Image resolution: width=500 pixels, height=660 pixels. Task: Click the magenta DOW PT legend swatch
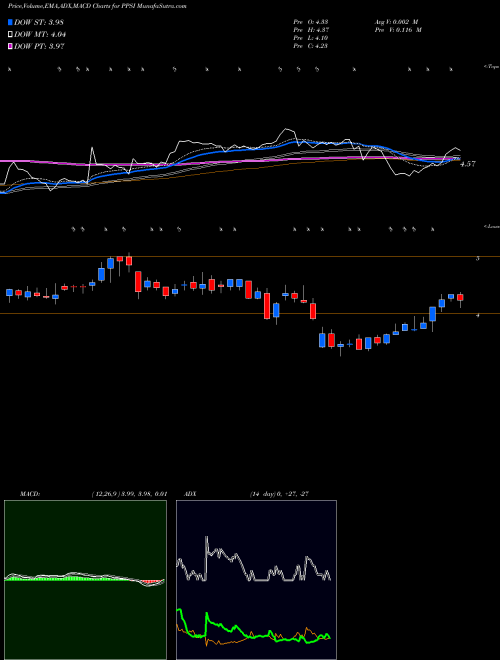click(10, 46)
